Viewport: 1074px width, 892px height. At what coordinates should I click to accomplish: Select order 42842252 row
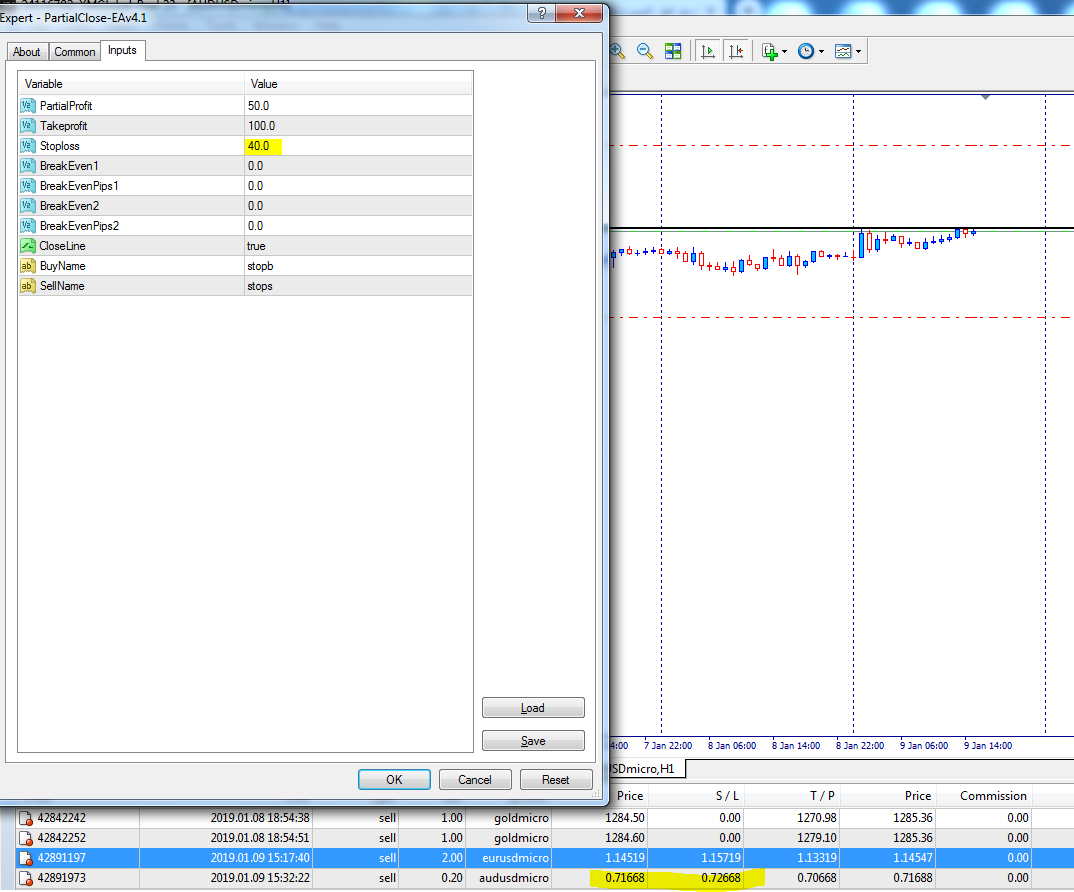point(545,838)
